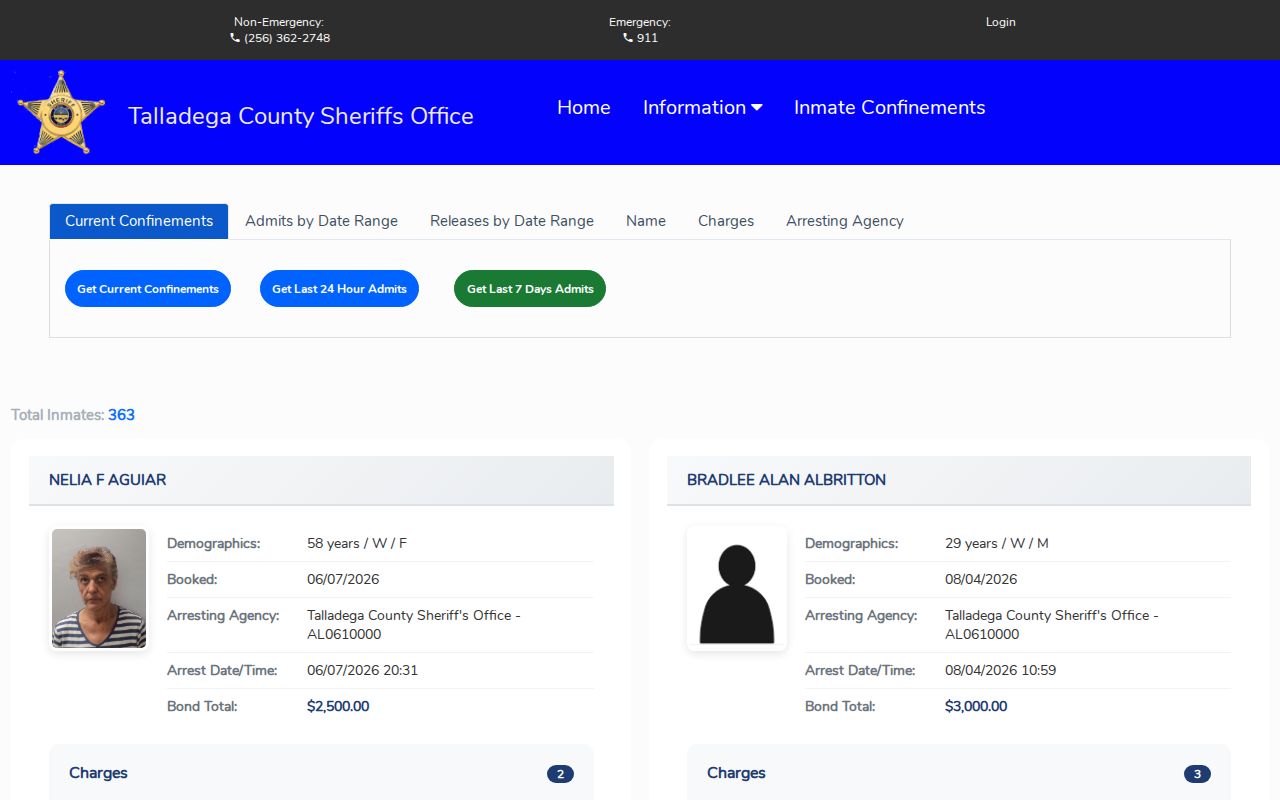Click Talladega County Sheriffs Office title
This screenshot has height=800, width=1280.
point(301,116)
